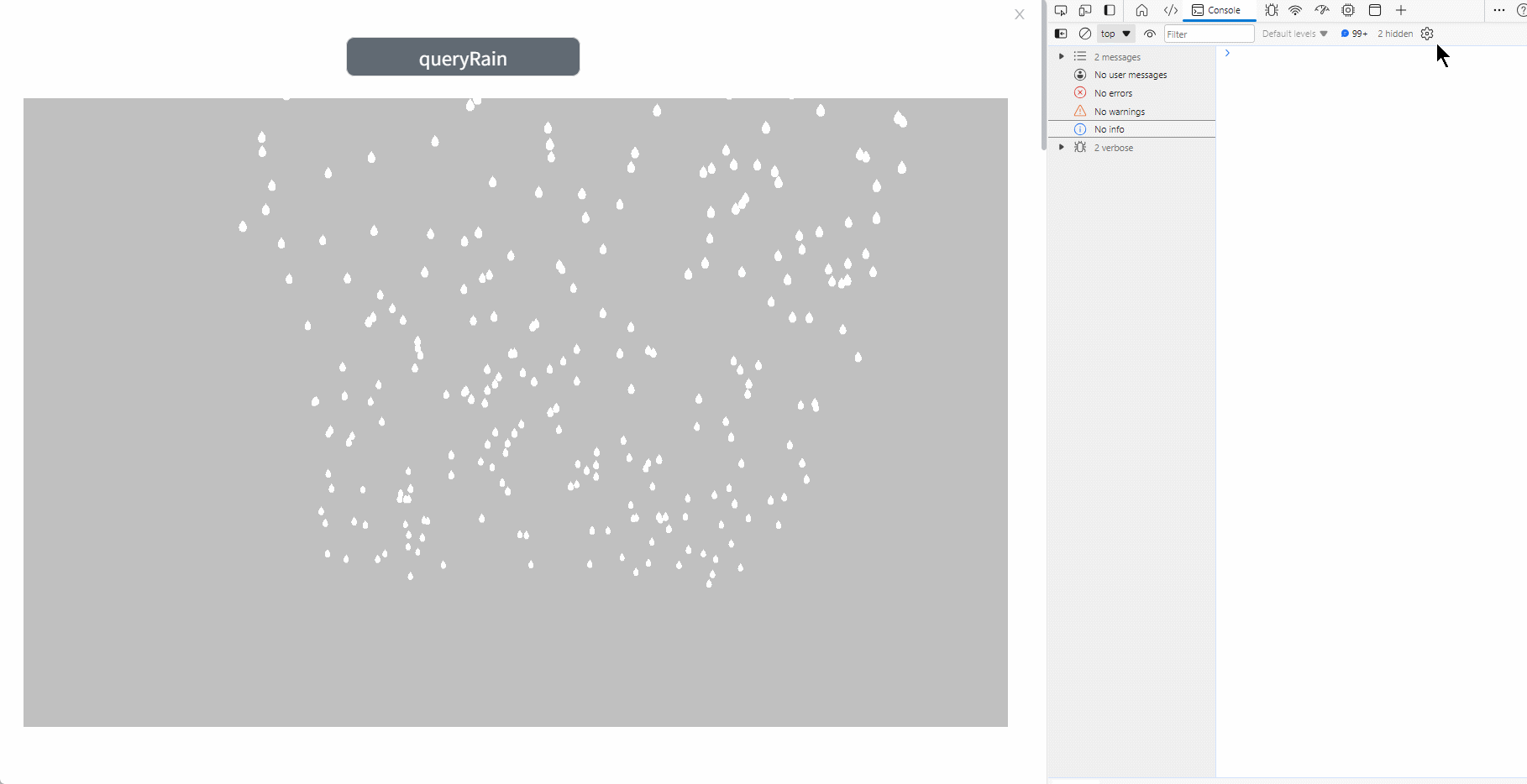Clear the console output
1527x784 pixels.
(x=1085, y=34)
